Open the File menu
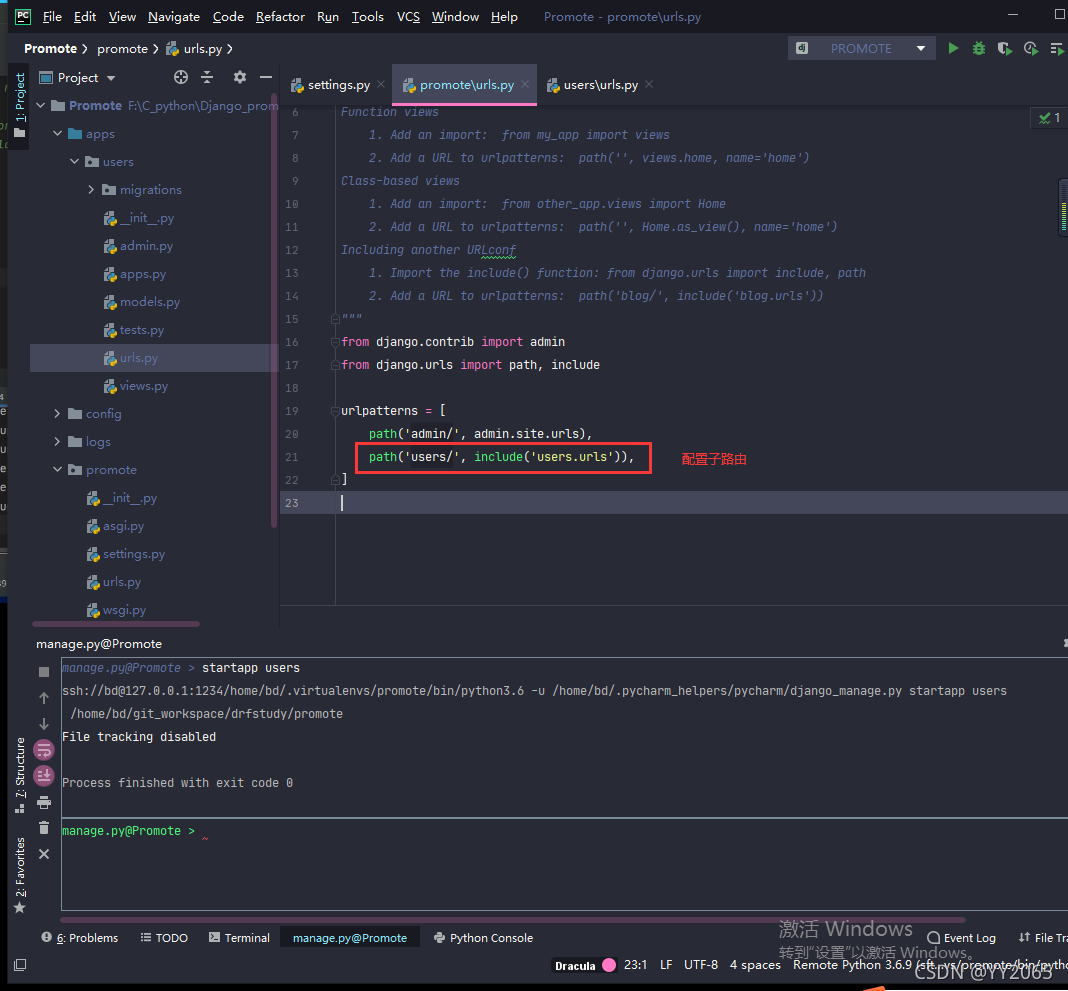 [52, 16]
